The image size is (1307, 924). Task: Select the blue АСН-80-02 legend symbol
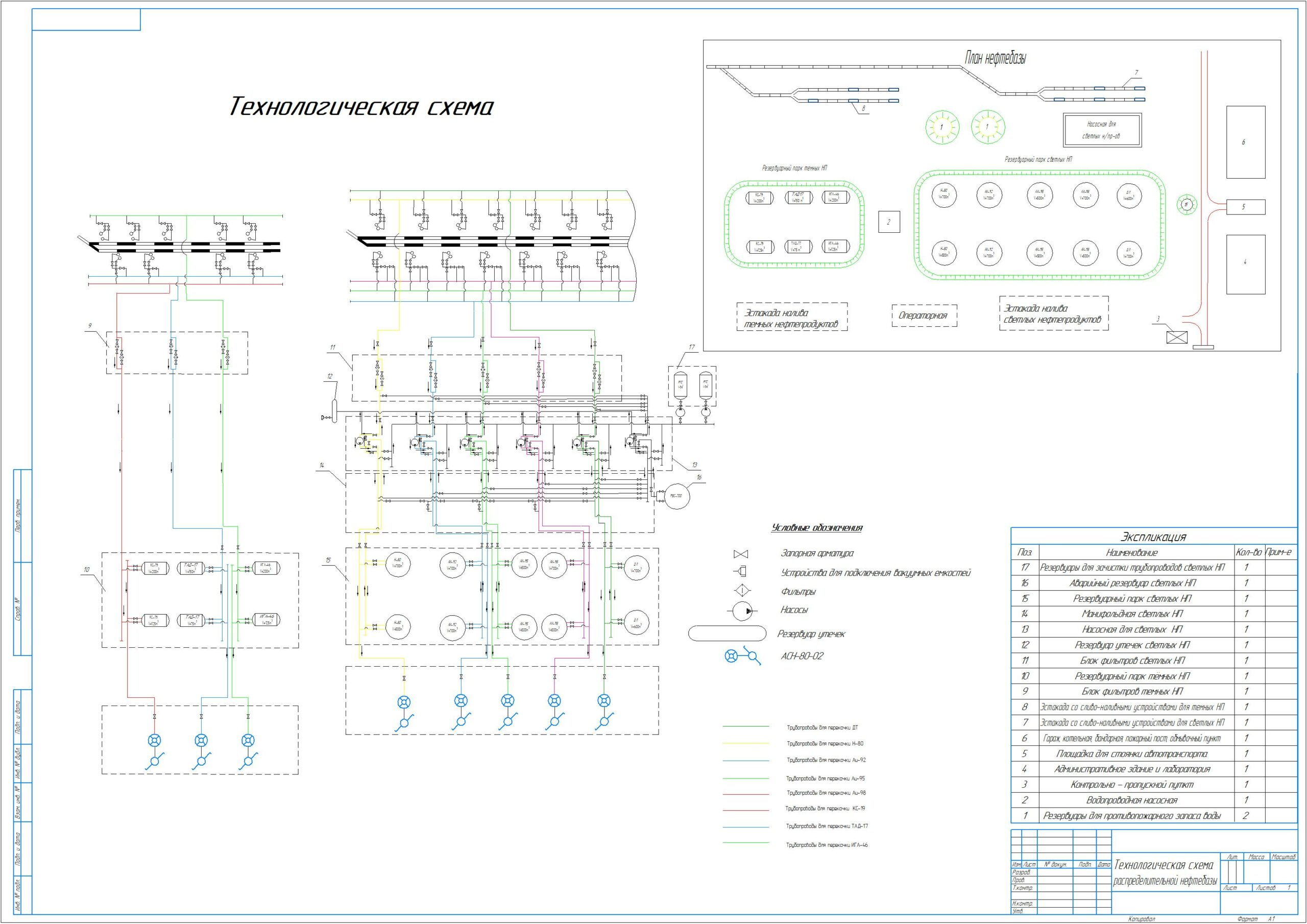tap(742, 657)
